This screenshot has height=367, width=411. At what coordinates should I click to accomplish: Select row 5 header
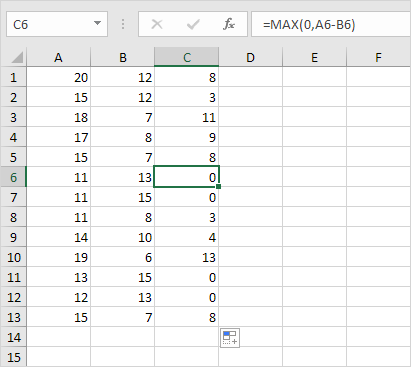point(13,157)
